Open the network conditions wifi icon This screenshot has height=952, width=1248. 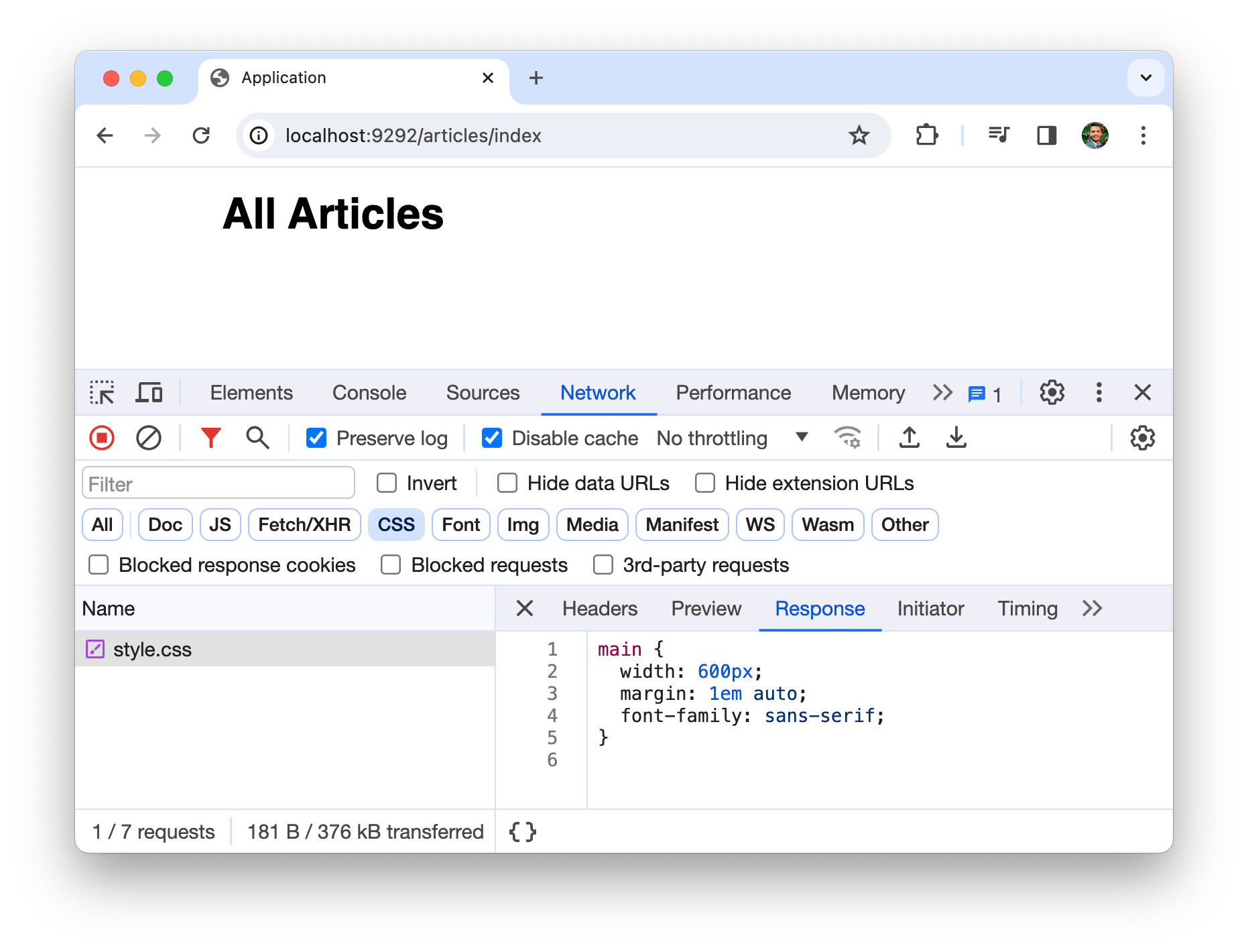[847, 438]
